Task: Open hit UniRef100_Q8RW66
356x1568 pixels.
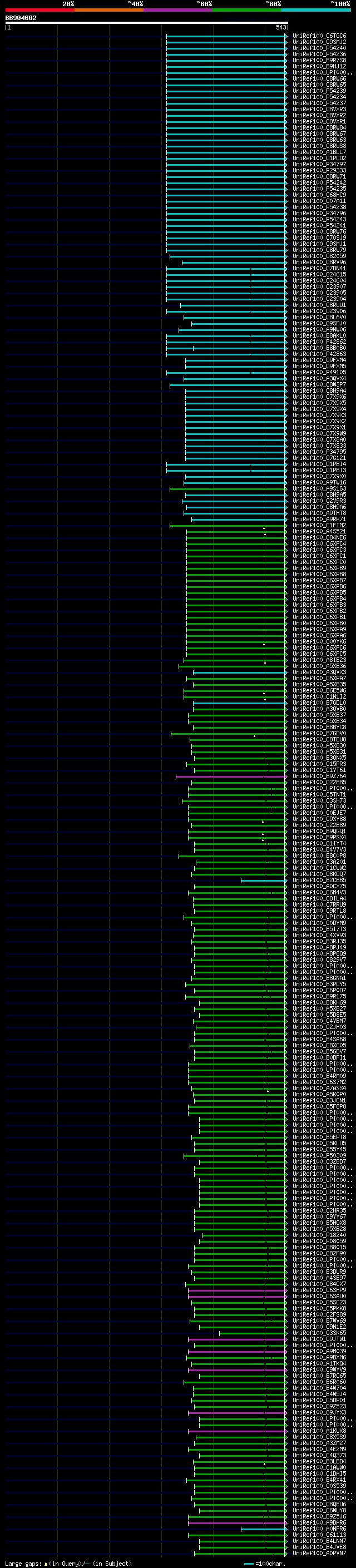Action: tap(319, 78)
